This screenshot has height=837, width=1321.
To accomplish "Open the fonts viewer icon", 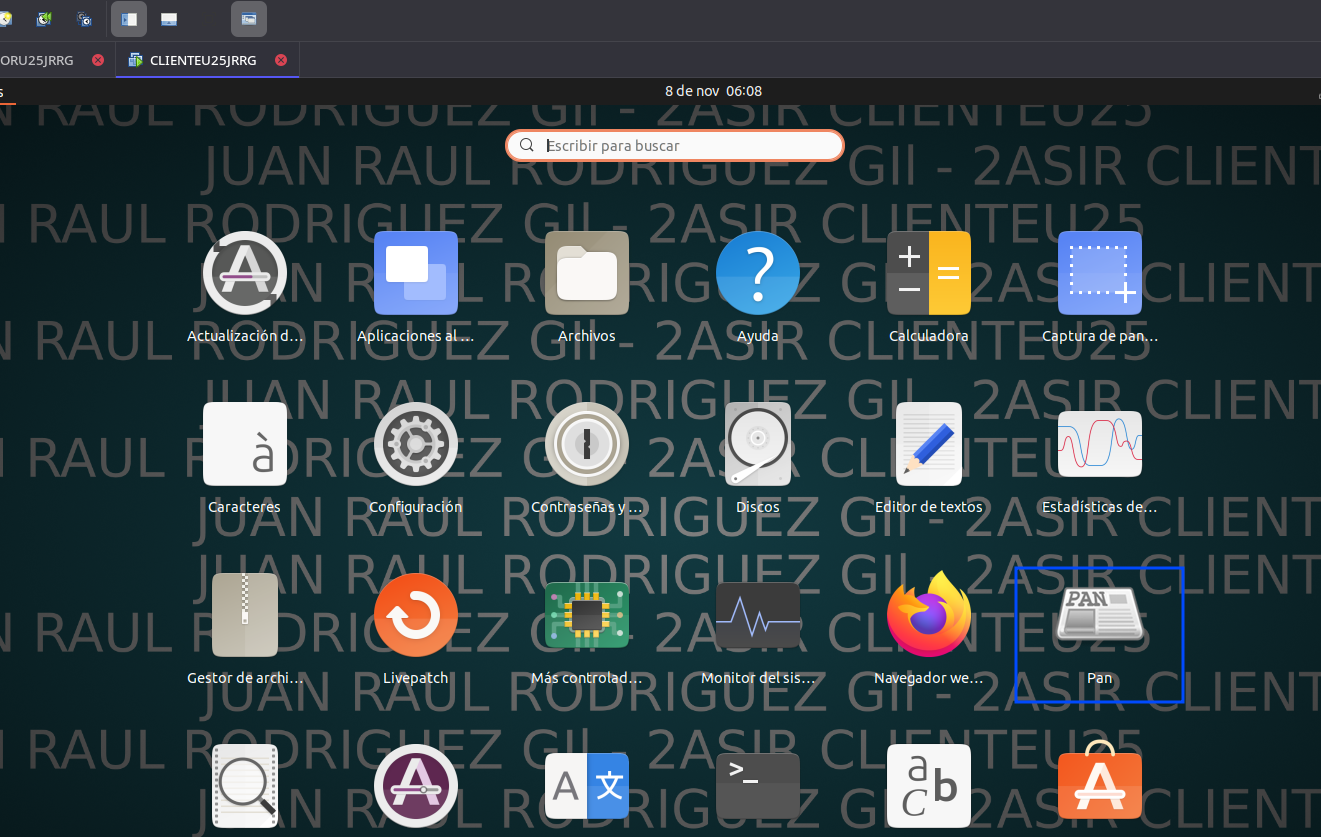I will tap(929, 786).
